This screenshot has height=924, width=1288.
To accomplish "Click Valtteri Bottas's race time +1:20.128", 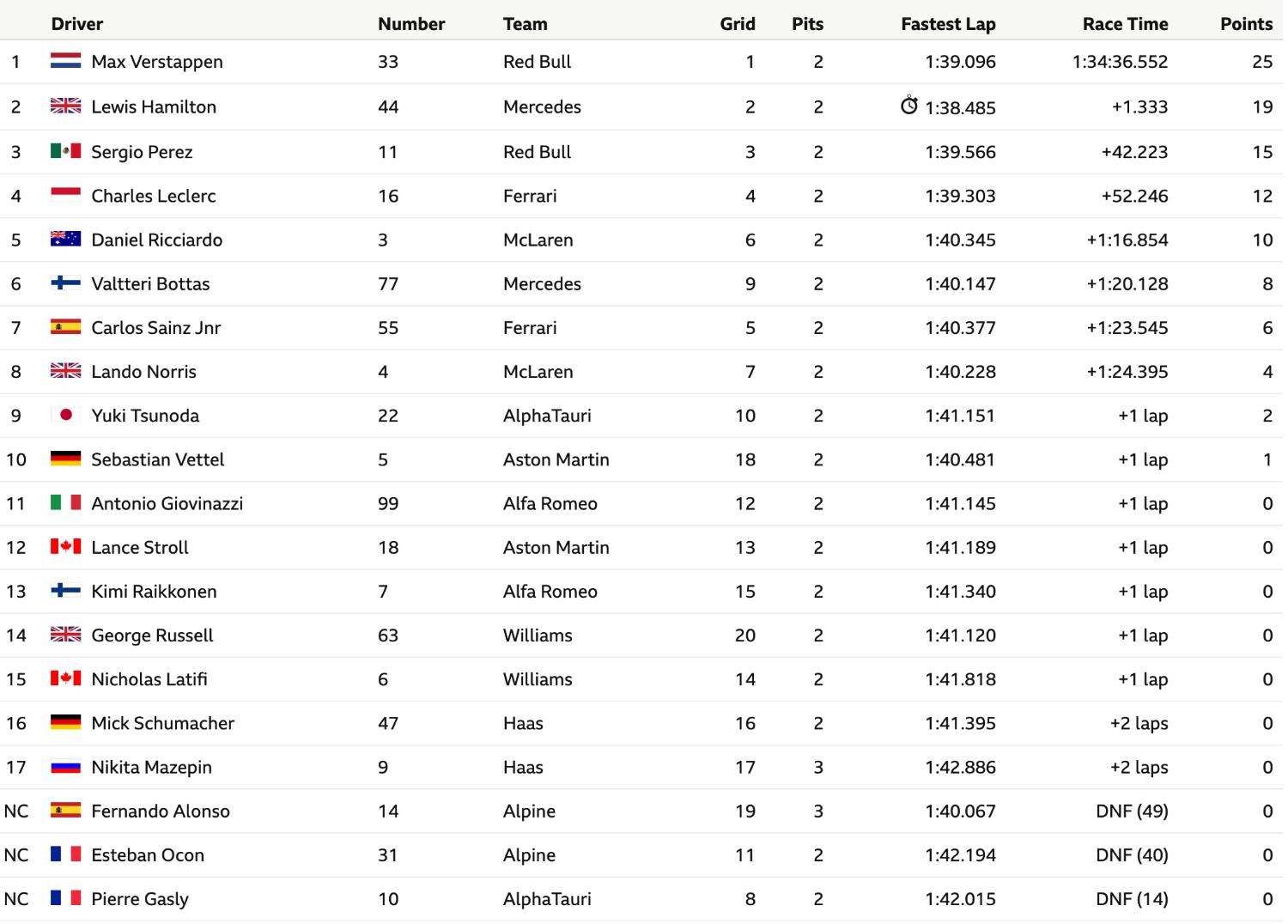I will pos(1127,283).
